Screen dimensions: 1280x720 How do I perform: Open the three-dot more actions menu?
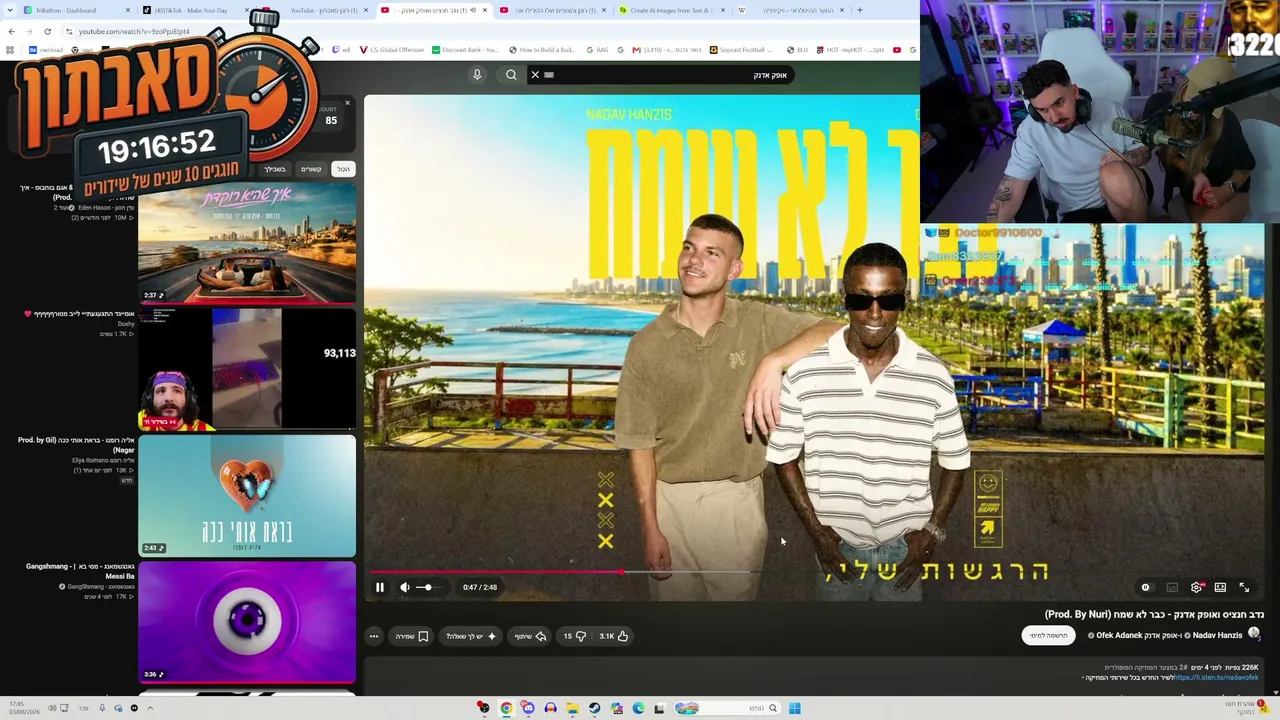[x=374, y=636]
